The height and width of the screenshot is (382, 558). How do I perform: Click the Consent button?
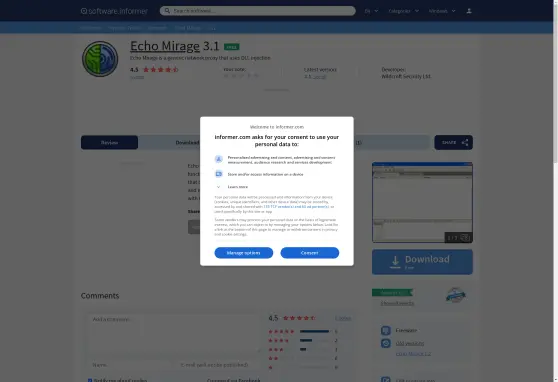tap(310, 253)
